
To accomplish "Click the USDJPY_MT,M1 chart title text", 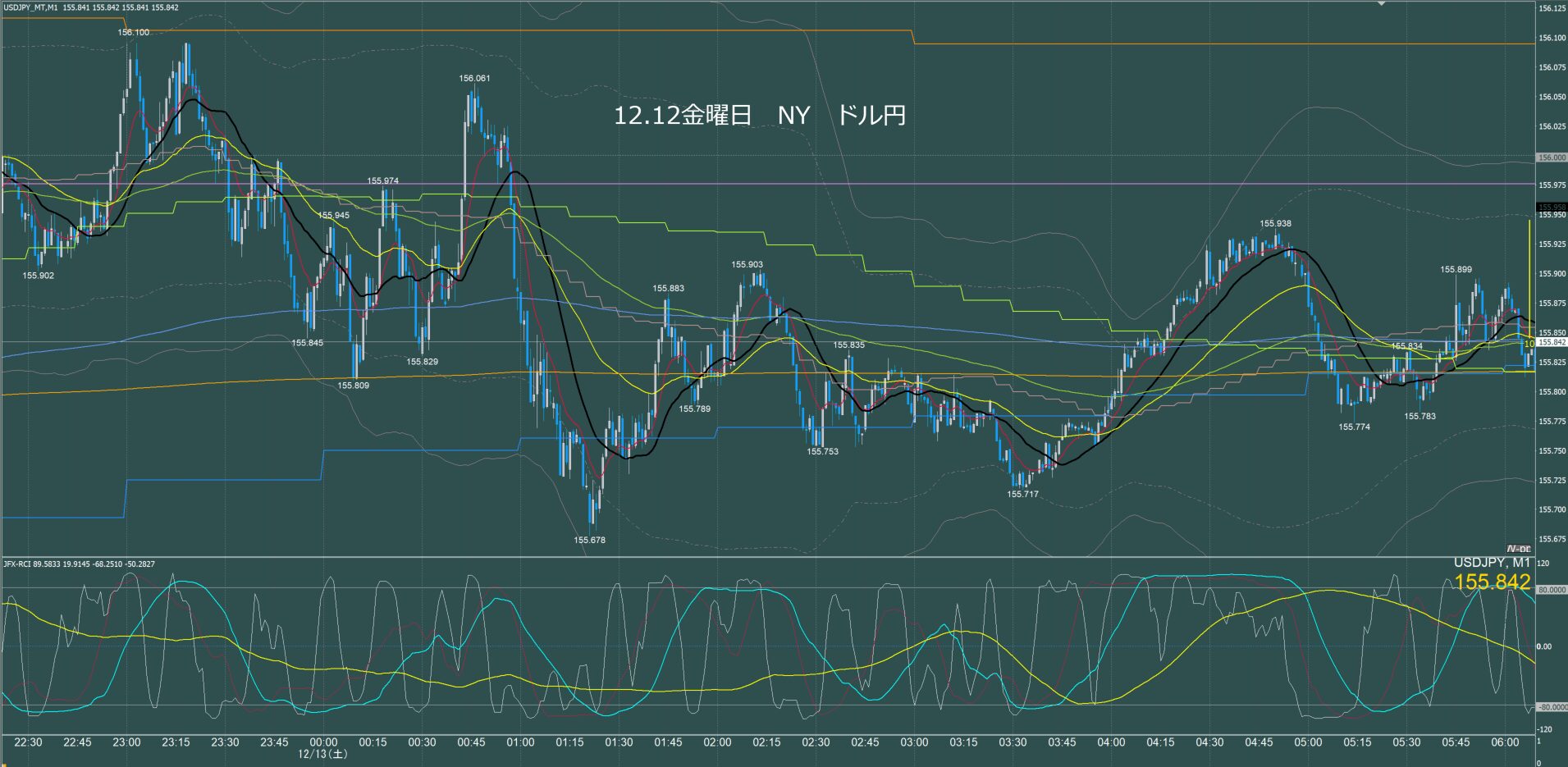I will pos(30,7).
